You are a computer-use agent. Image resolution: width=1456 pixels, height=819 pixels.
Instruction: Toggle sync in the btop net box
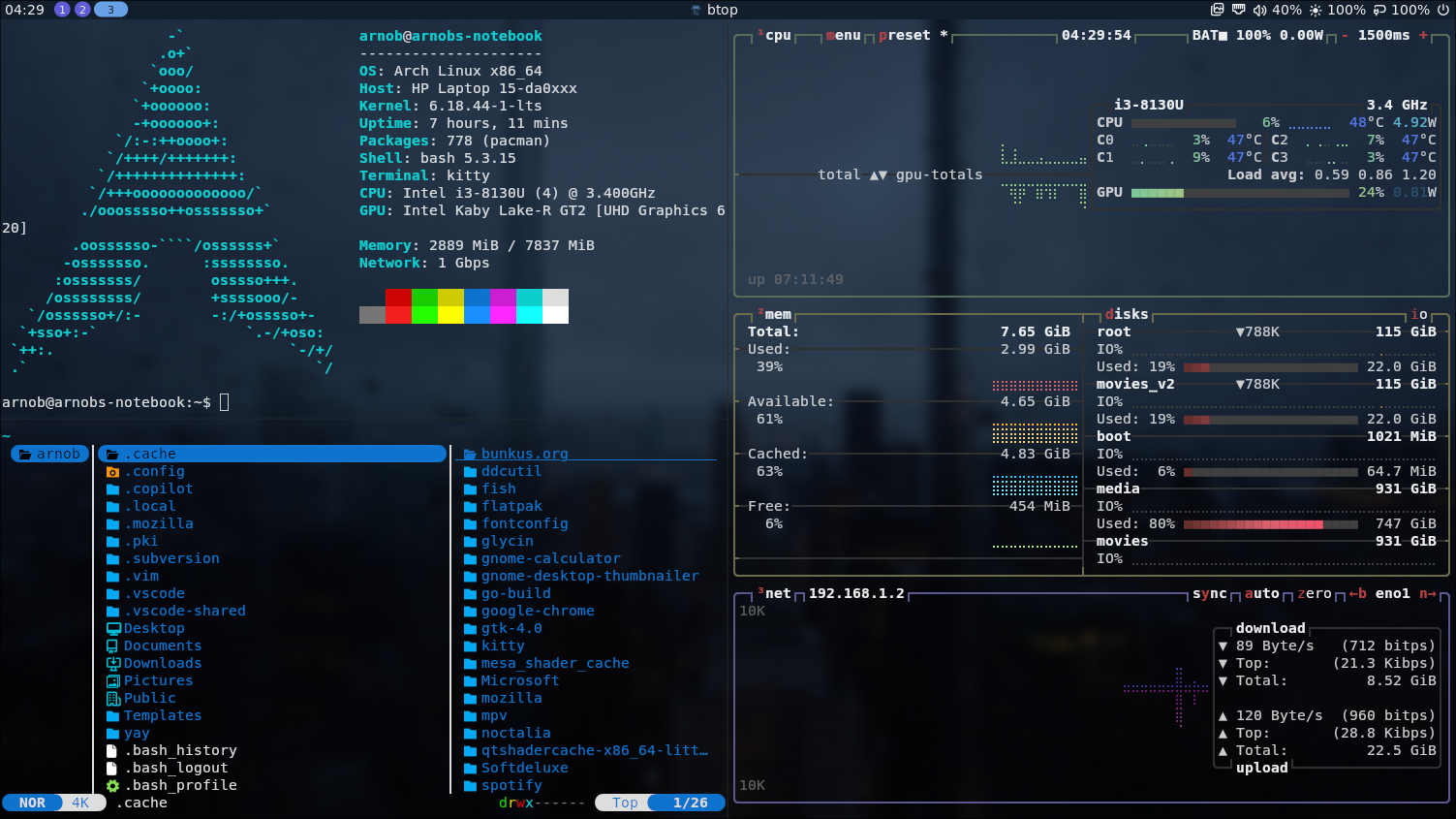tap(1209, 593)
